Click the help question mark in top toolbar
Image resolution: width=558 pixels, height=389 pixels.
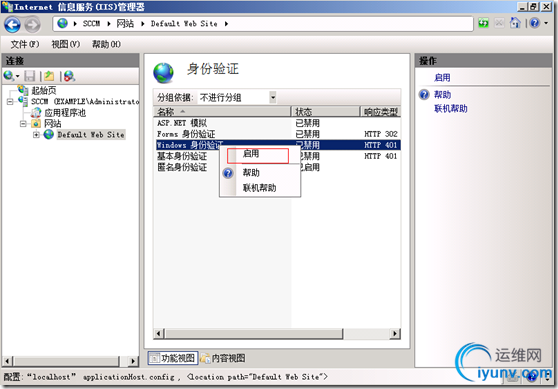(535, 23)
